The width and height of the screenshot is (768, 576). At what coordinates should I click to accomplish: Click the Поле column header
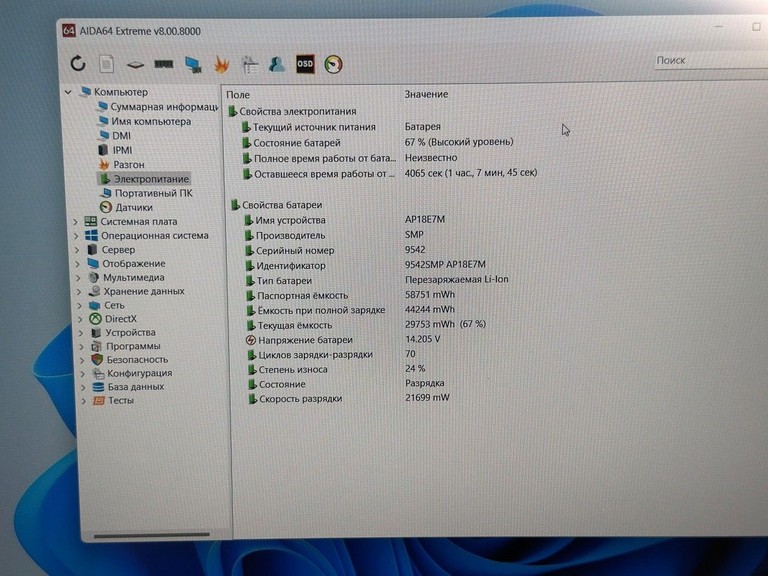pos(238,95)
